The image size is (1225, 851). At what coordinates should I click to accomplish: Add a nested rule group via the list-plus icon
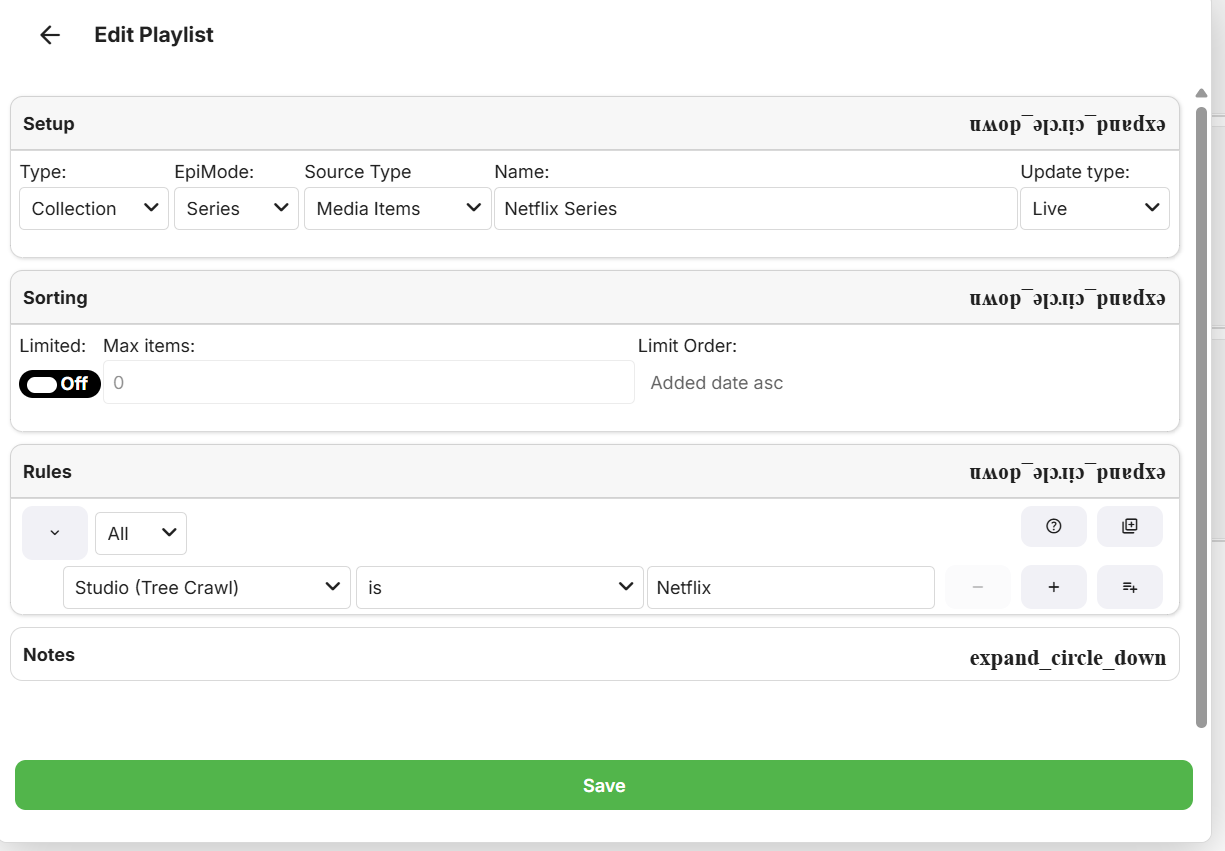[x=1129, y=587]
